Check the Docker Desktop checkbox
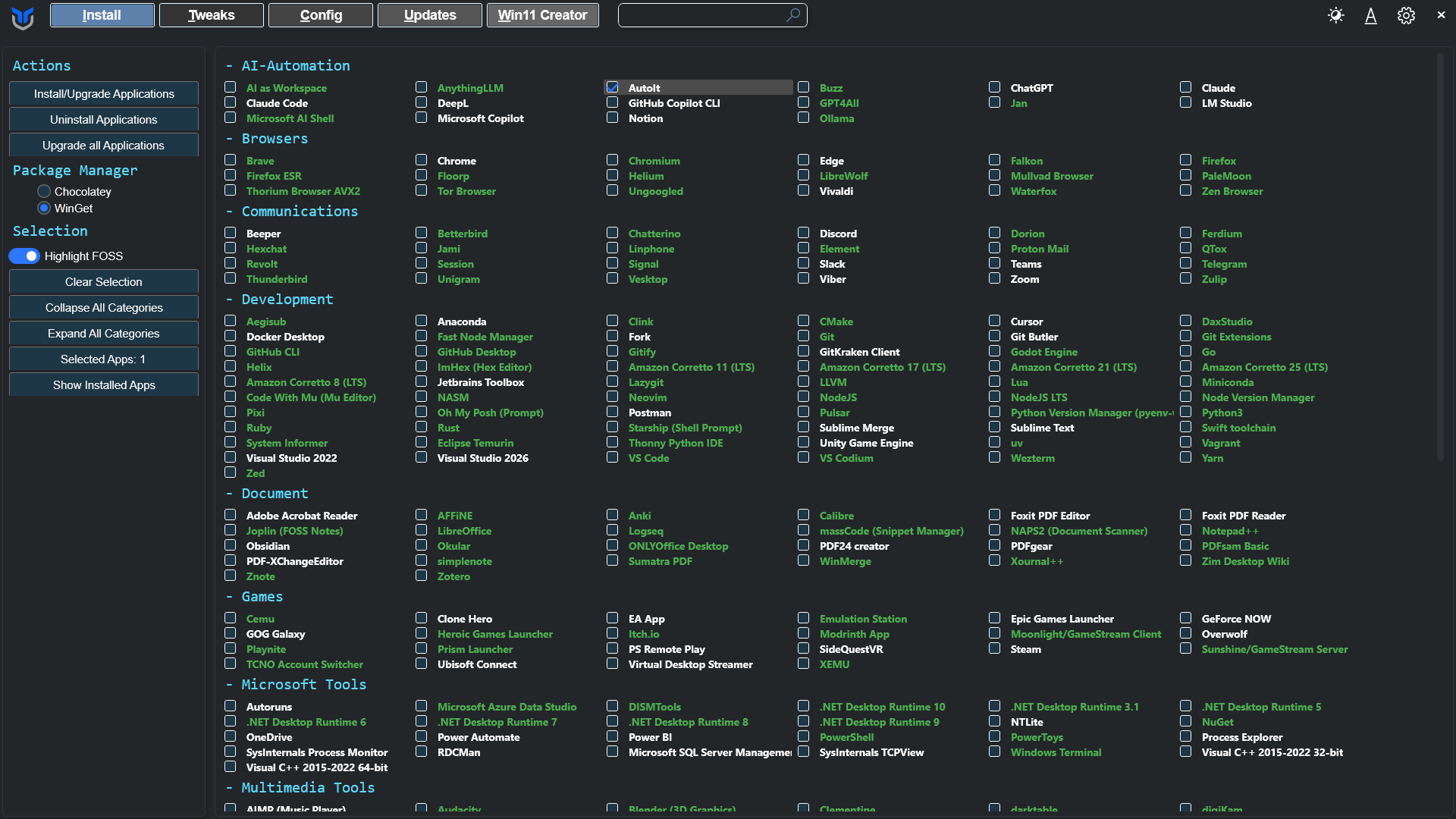This screenshot has width=1456, height=819. tap(231, 336)
